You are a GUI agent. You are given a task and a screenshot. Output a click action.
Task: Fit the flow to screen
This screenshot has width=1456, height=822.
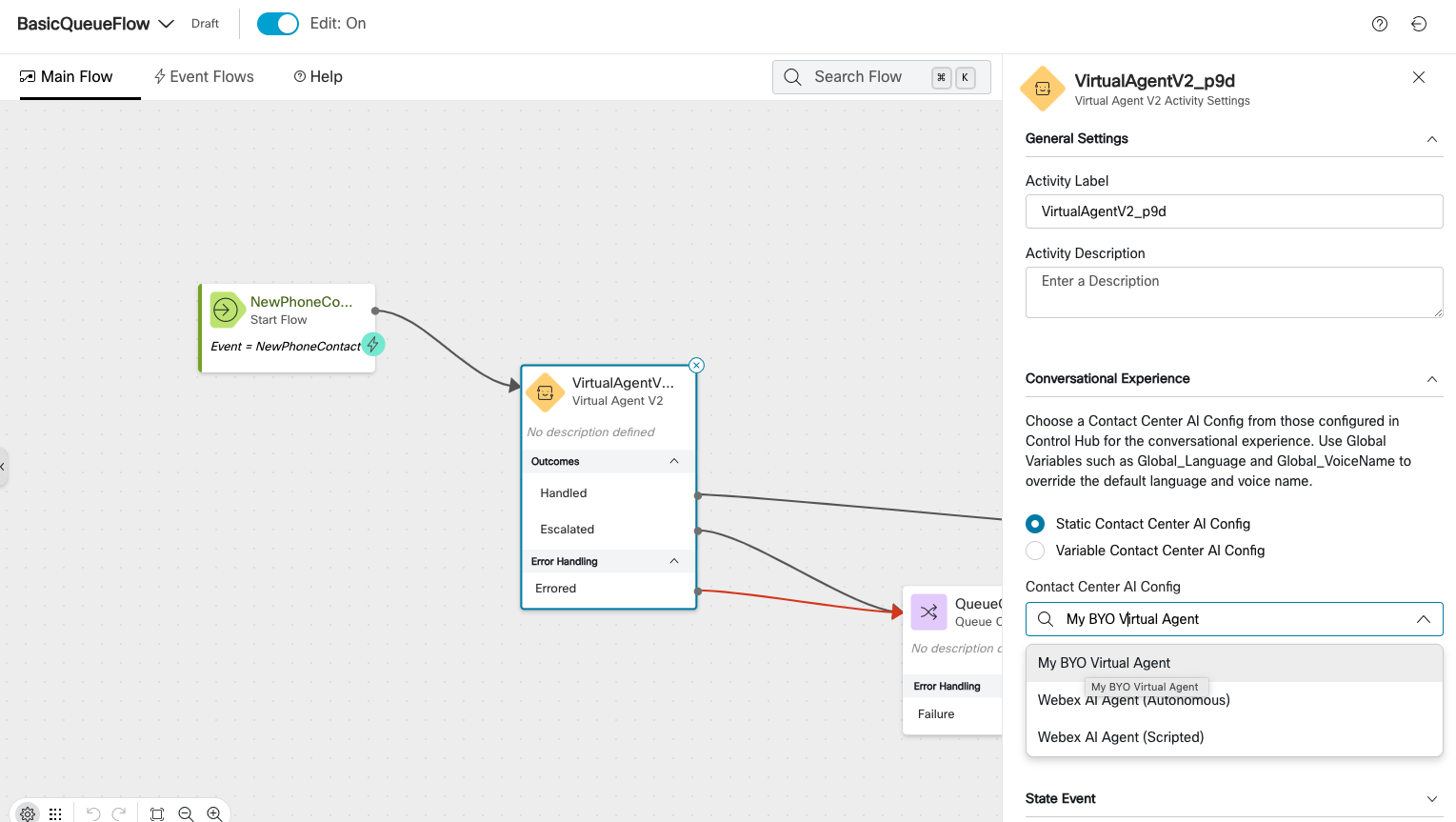point(157,813)
